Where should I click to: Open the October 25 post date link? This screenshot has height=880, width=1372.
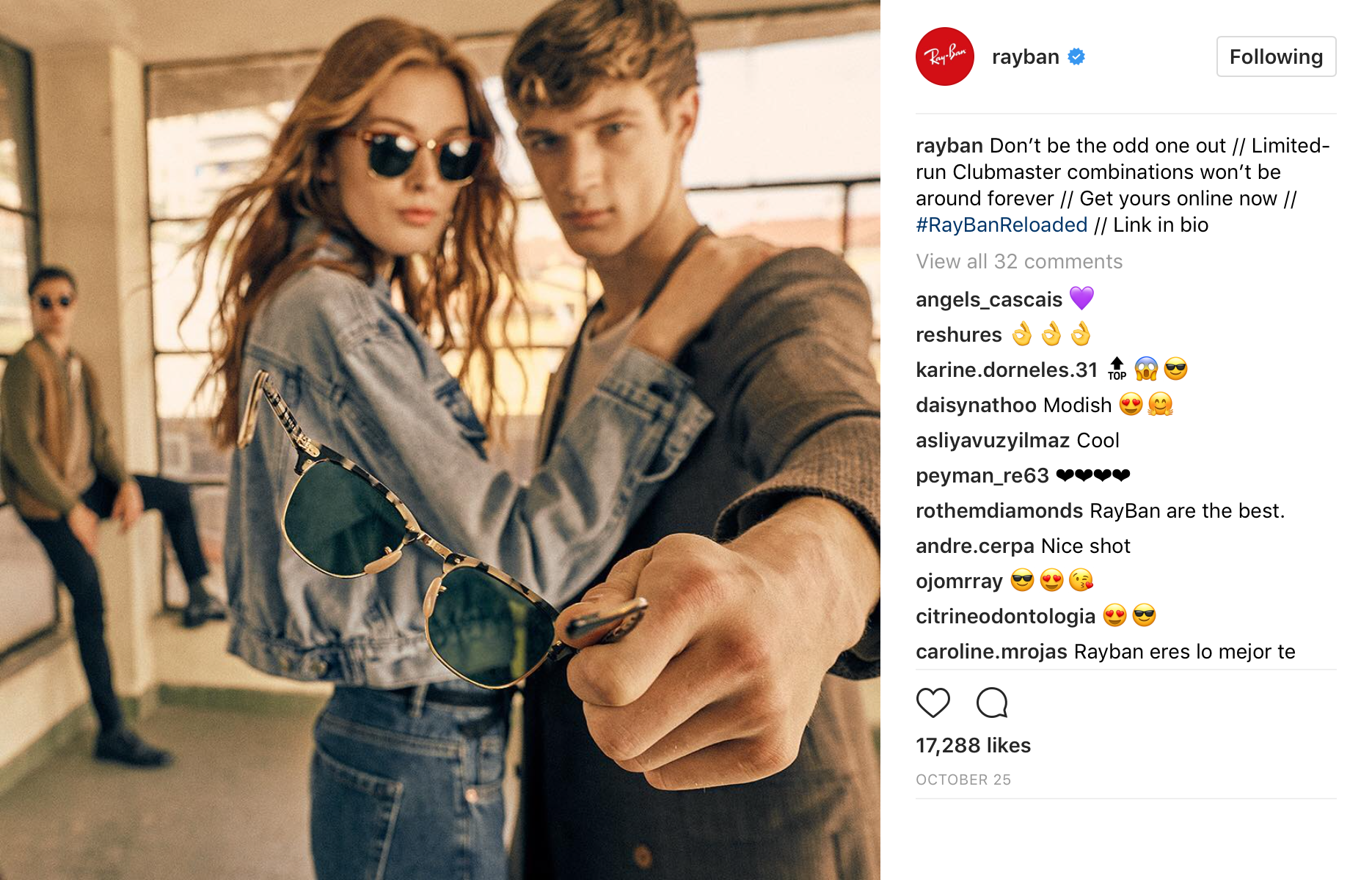tap(963, 780)
